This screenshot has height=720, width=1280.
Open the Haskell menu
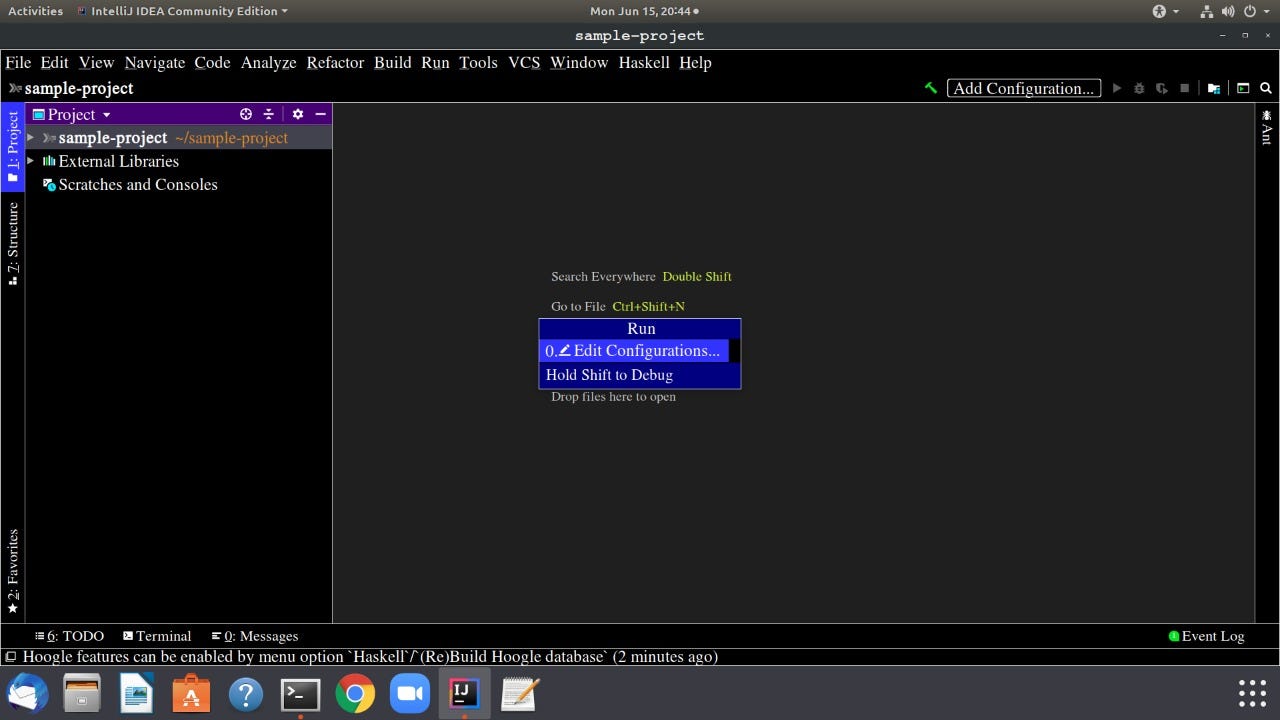tap(643, 62)
